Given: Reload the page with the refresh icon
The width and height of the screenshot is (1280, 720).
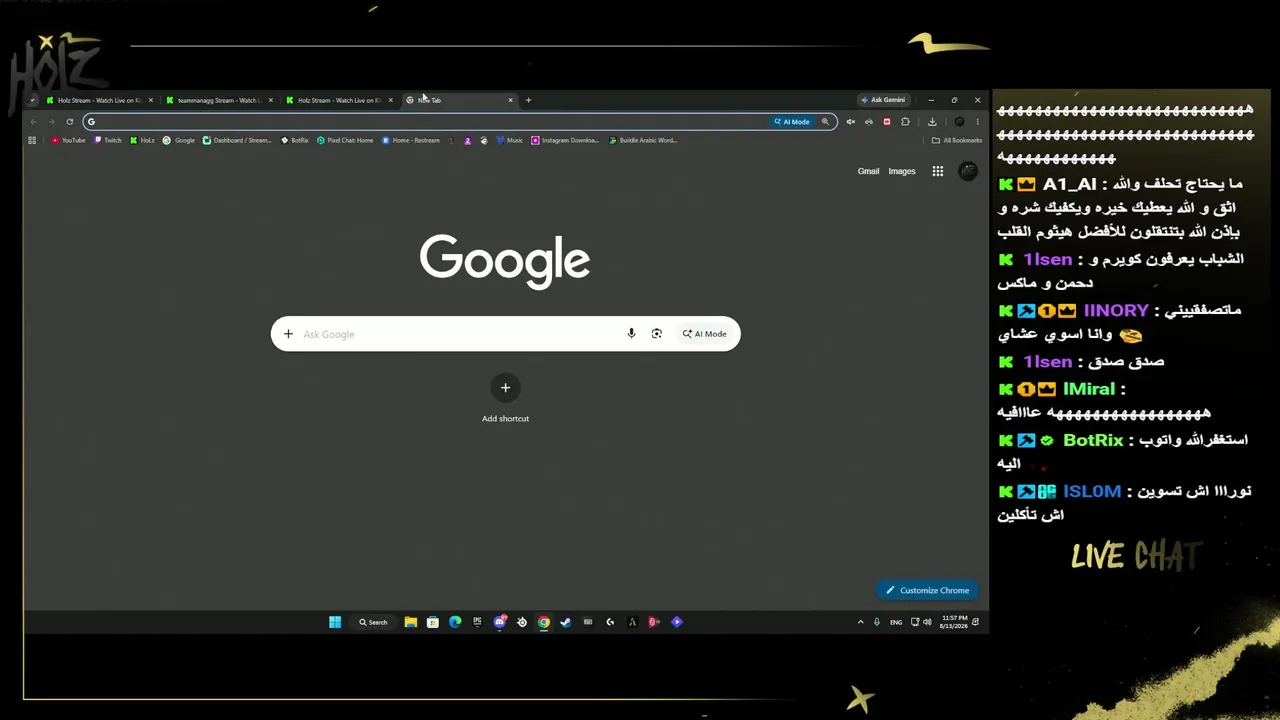Looking at the screenshot, I should tap(69, 122).
